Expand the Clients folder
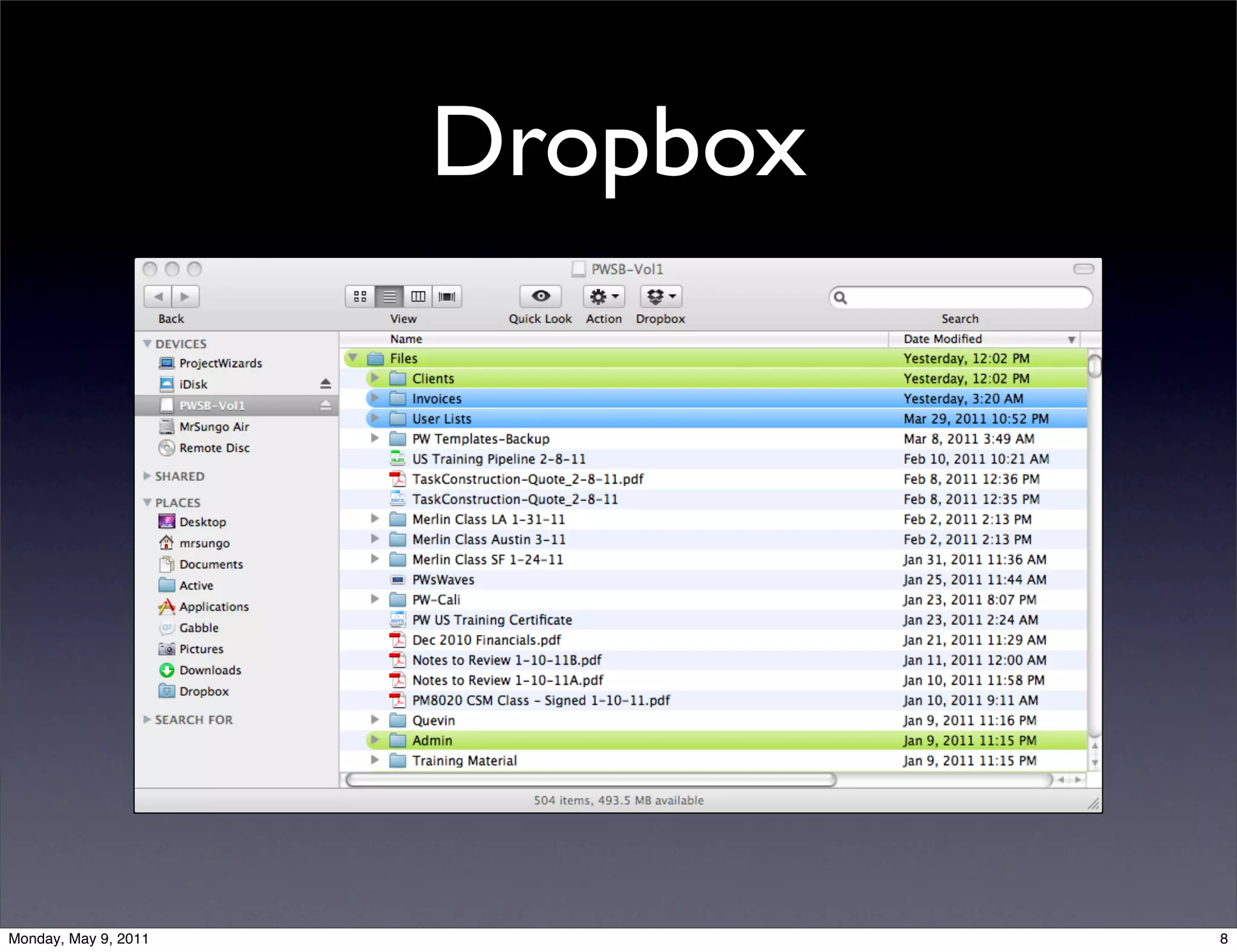Screen dimensions: 1237x952 pos(374,378)
